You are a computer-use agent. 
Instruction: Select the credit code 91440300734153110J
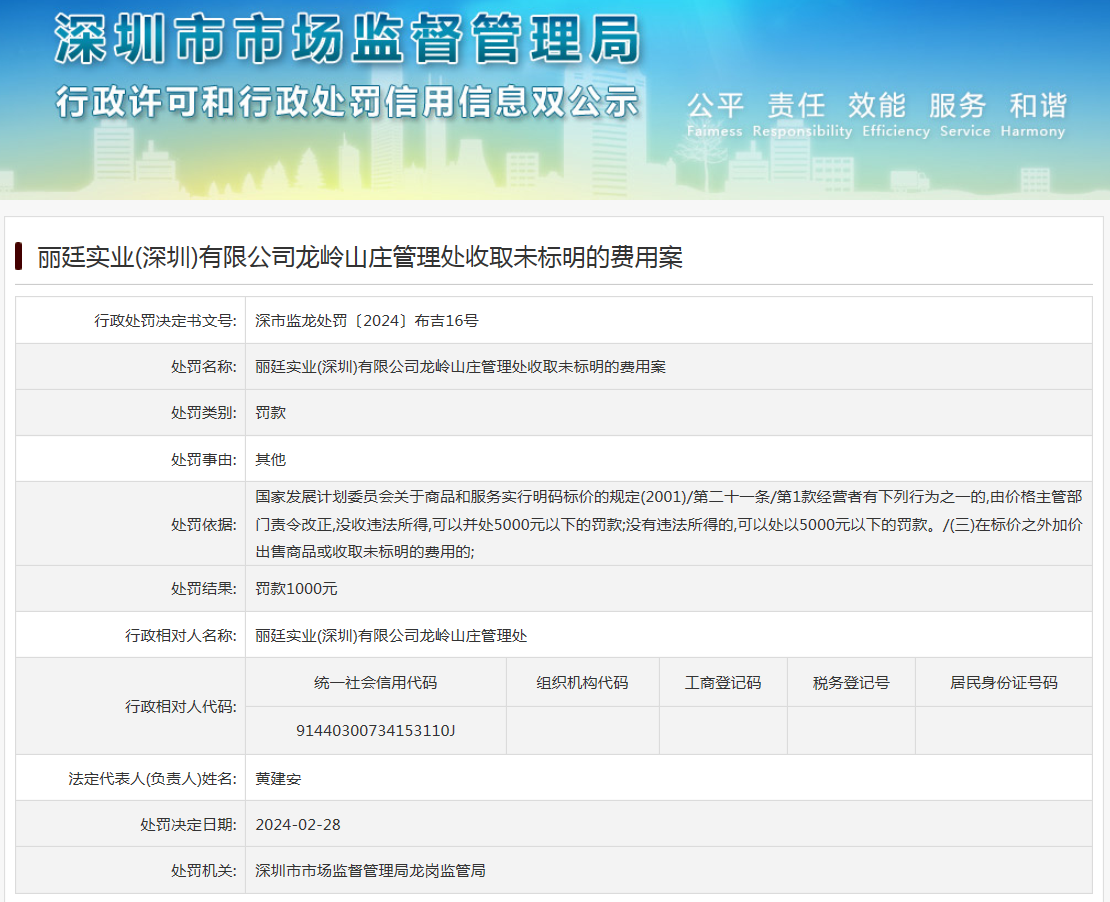pos(376,731)
